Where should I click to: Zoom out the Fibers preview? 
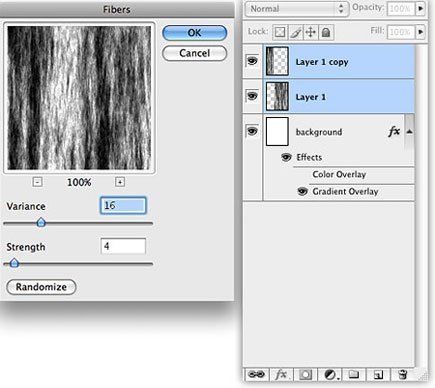[38, 182]
